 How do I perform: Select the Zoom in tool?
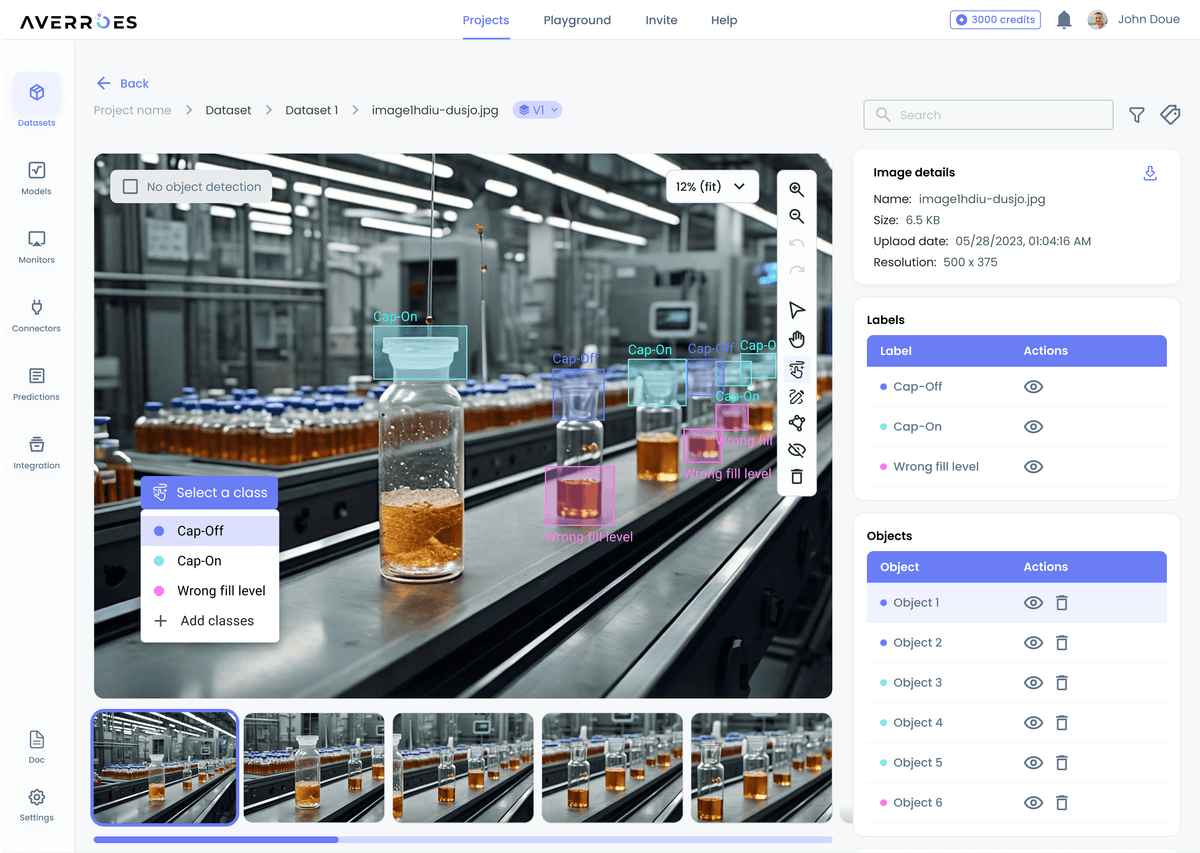797,189
